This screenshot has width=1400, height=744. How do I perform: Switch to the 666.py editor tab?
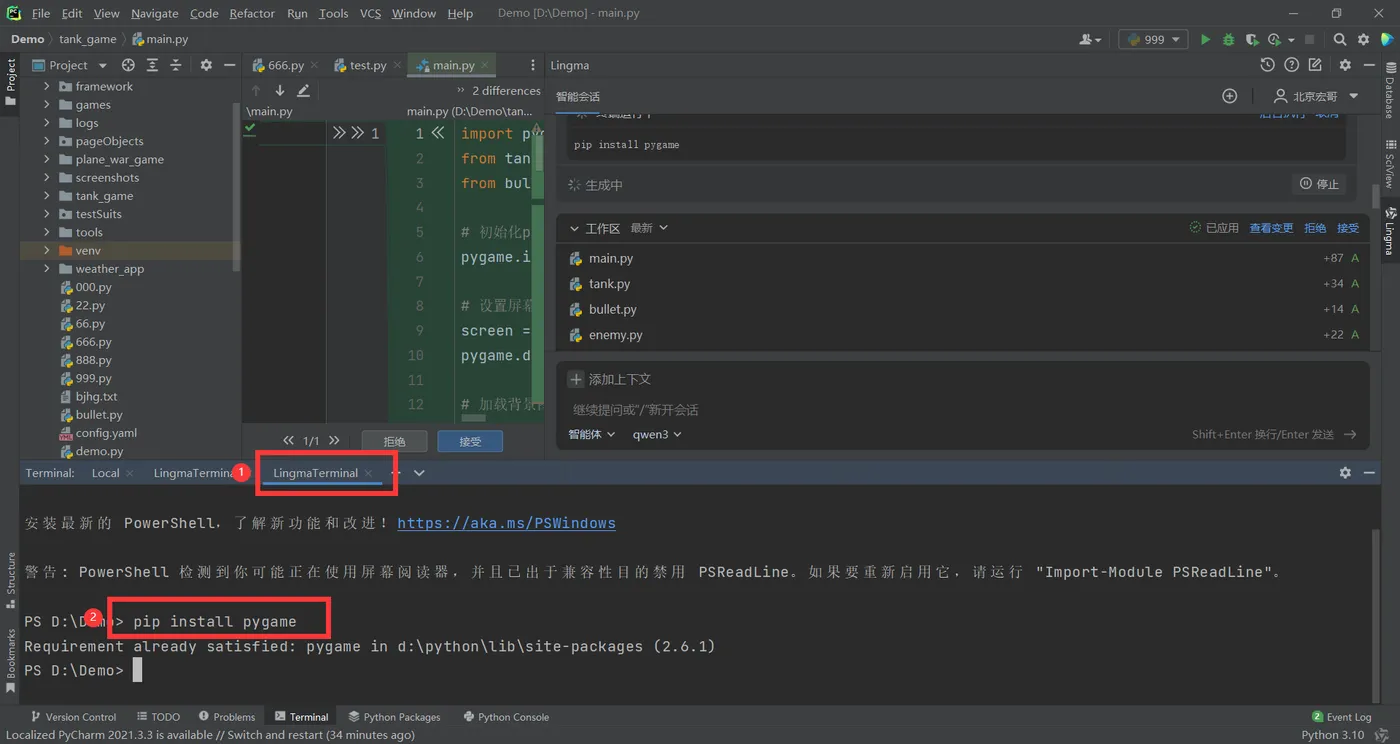pyautogui.click(x=285, y=65)
